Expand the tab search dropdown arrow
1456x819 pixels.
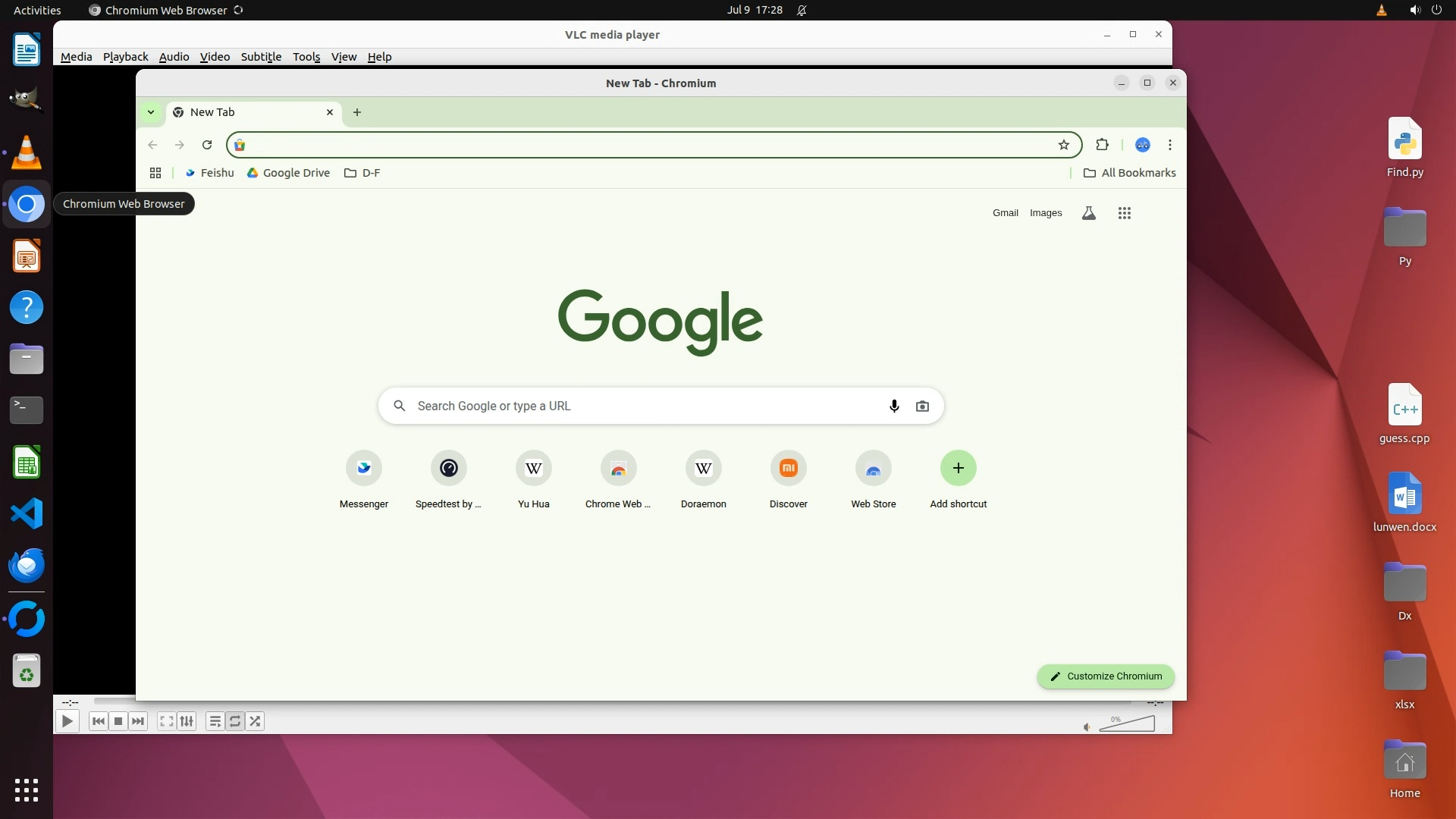[151, 112]
